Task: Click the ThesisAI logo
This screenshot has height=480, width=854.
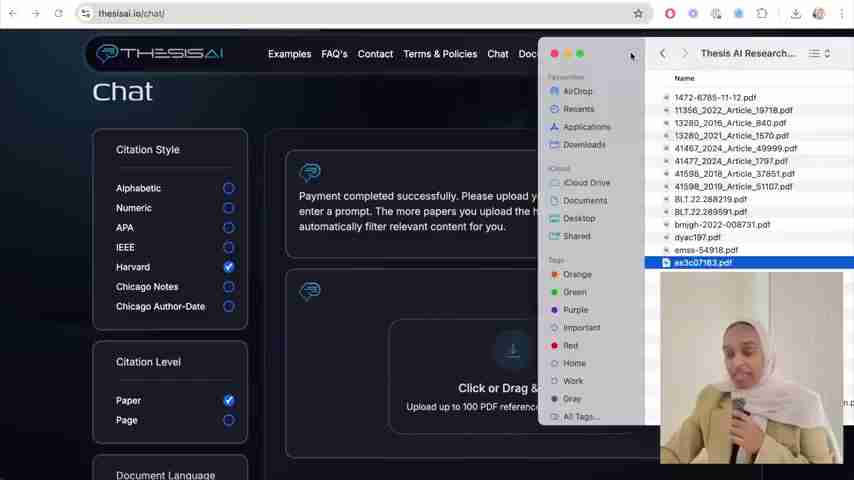Action: [159, 53]
